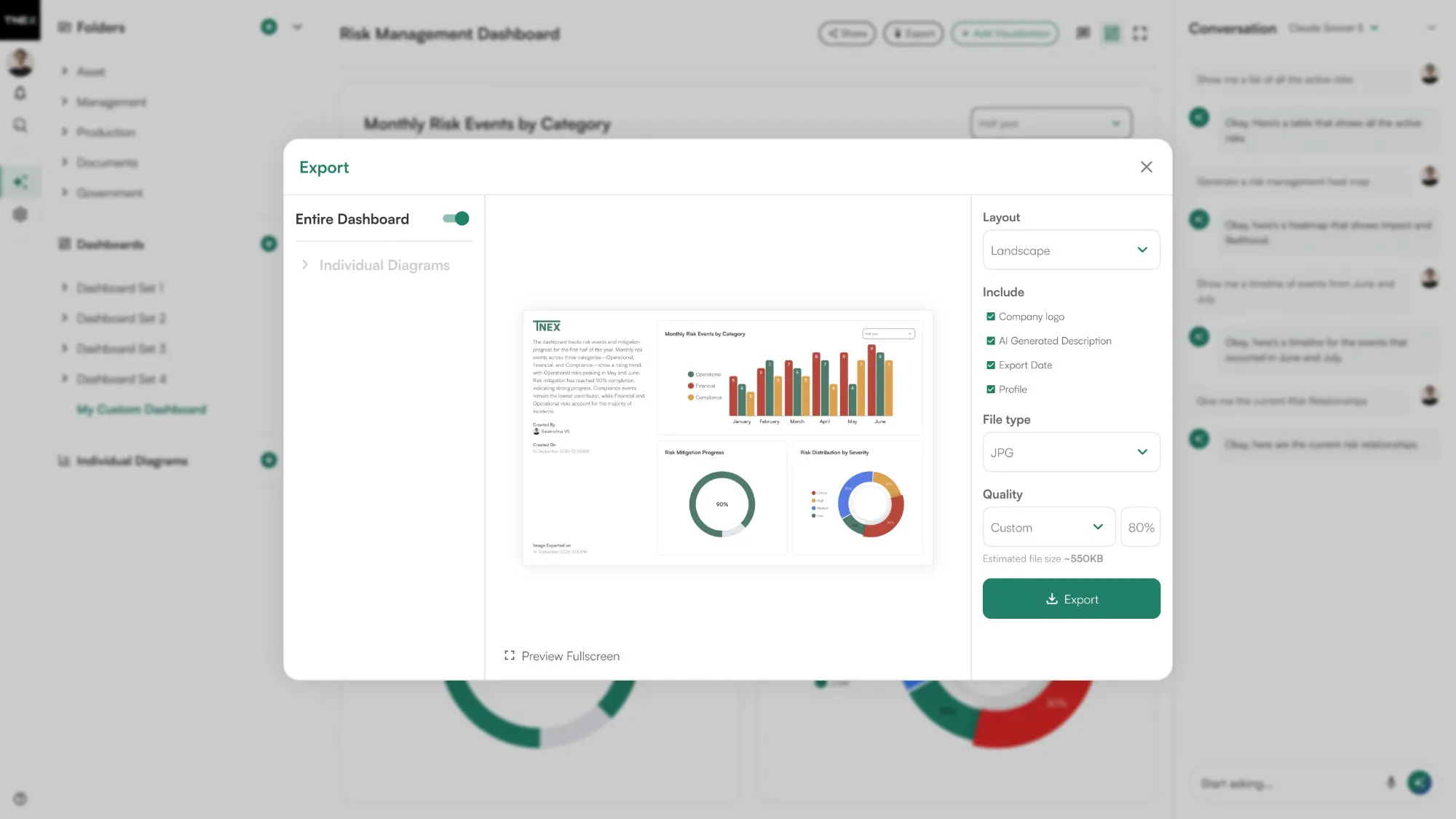
Task: Click the grid view icon in header
Action: 1112,33
